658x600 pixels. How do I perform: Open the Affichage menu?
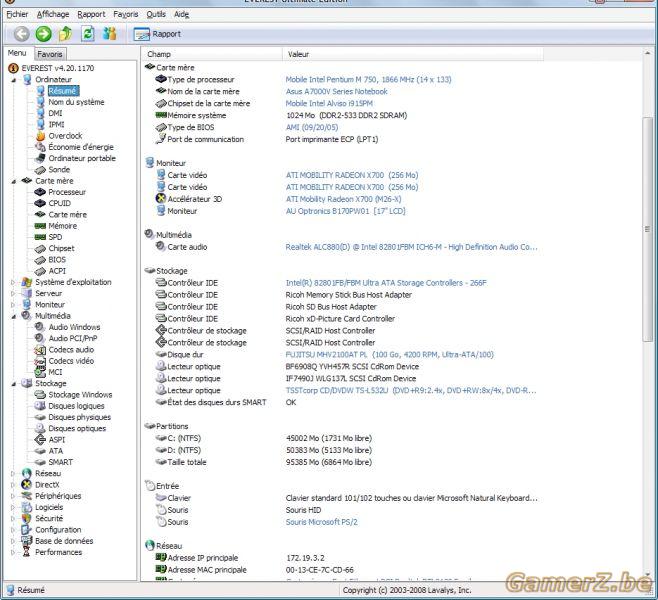point(53,14)
